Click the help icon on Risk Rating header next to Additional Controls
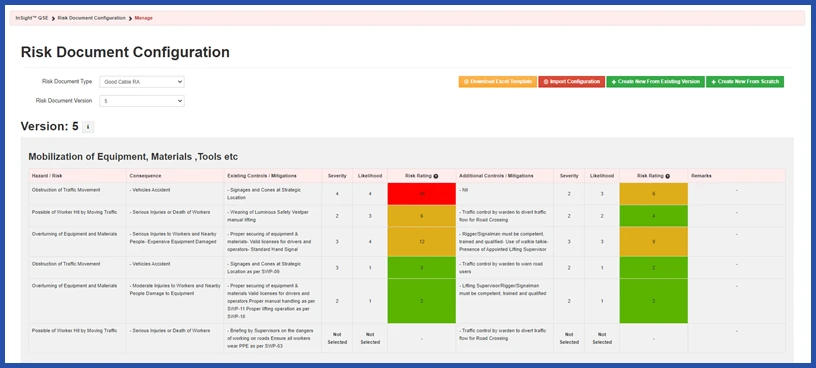Viewport: 816px width, 368px height. [x=436, y=176]
